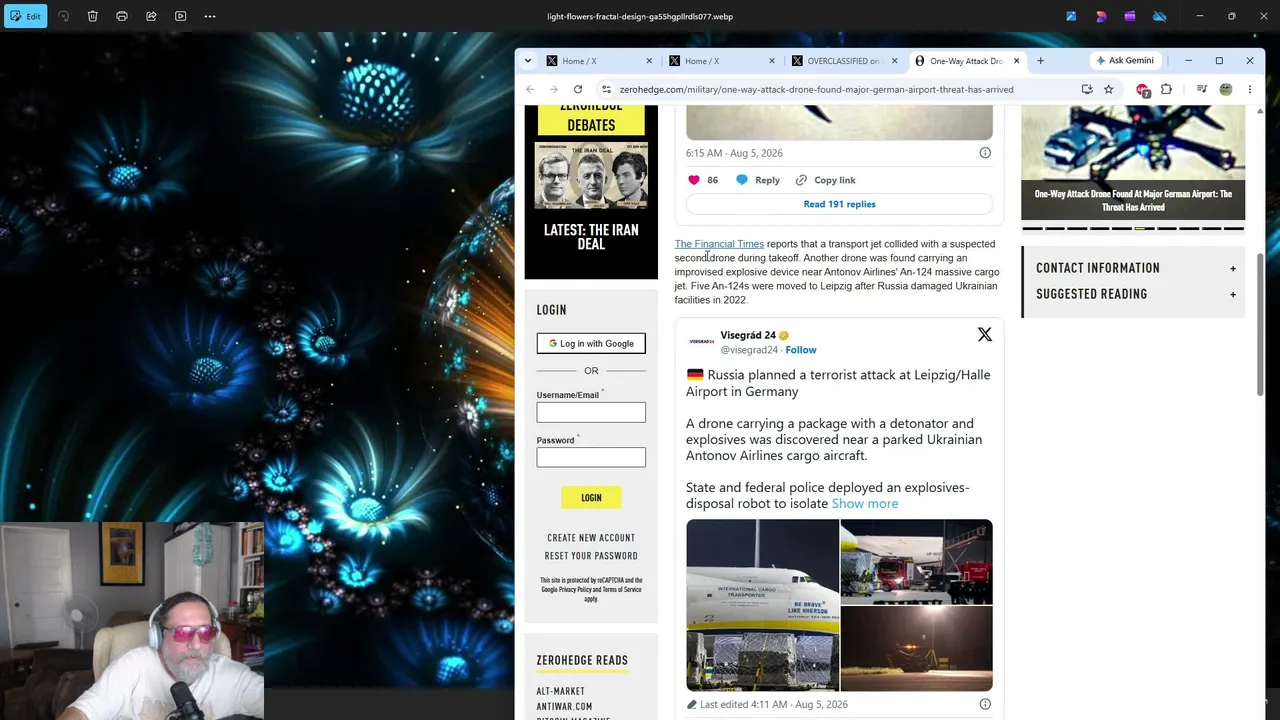Viewport: 1280px width, 720px height.
Task: Open the first app icon left of Designer
Action: (x=1071, y=16)
